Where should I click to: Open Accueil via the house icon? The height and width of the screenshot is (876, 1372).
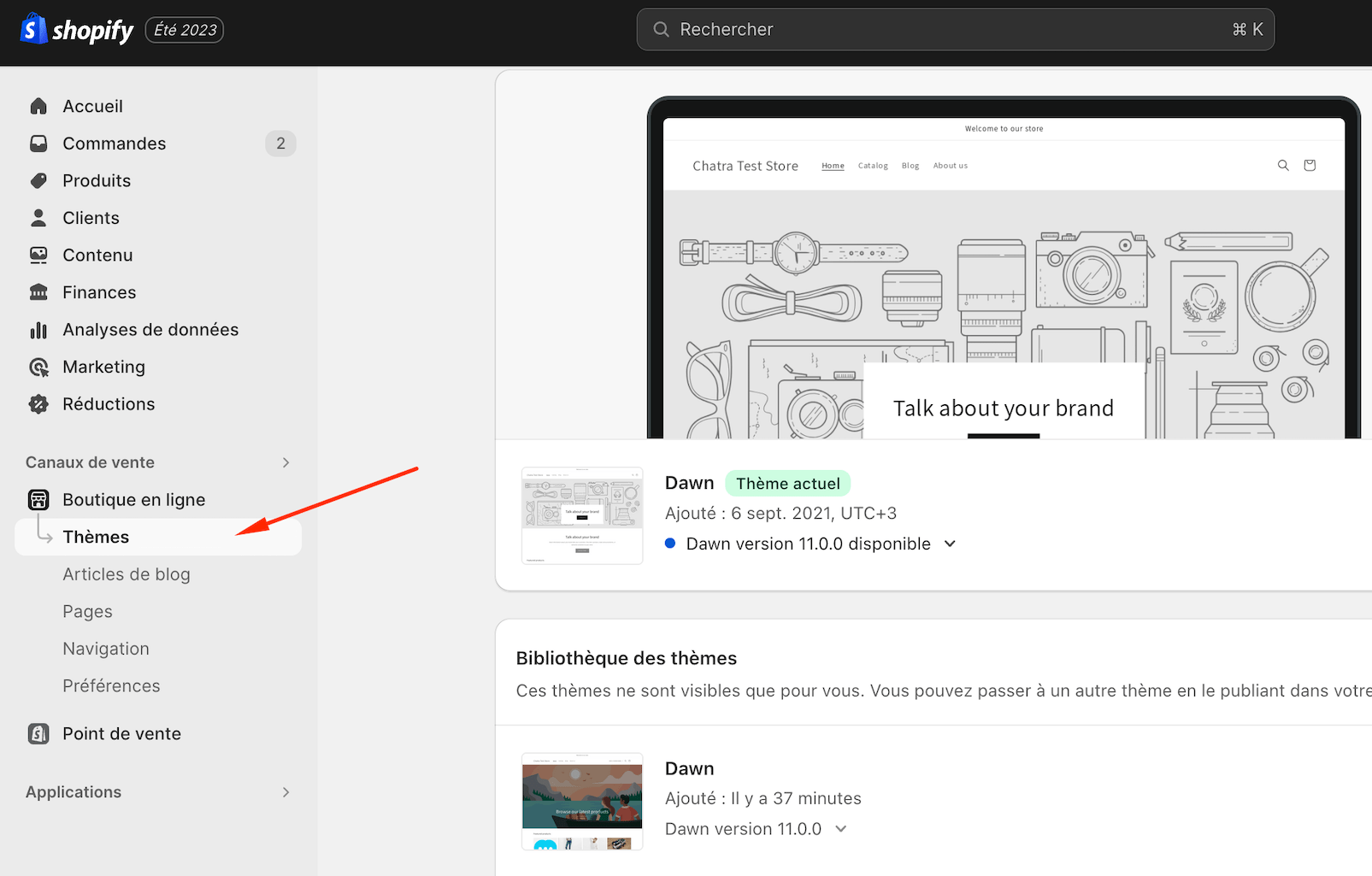click(38, 106)
